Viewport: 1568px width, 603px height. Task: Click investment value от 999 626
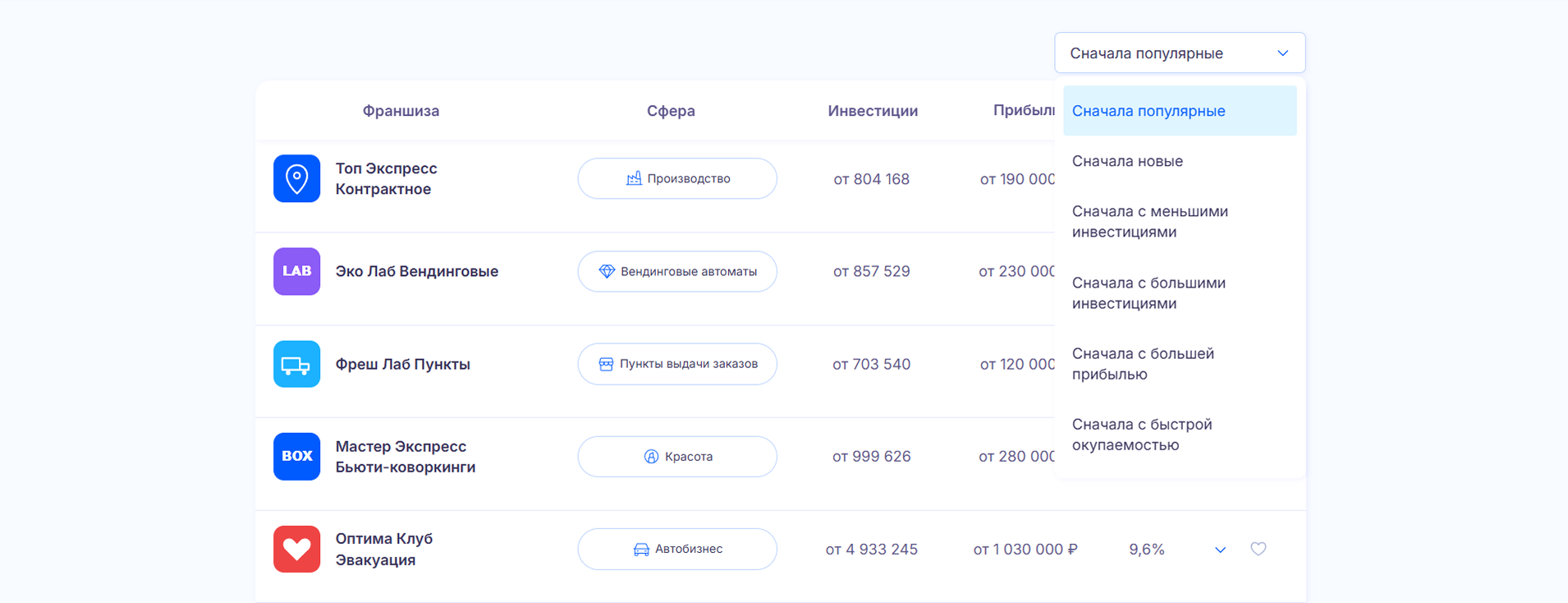tap(871, 456)
